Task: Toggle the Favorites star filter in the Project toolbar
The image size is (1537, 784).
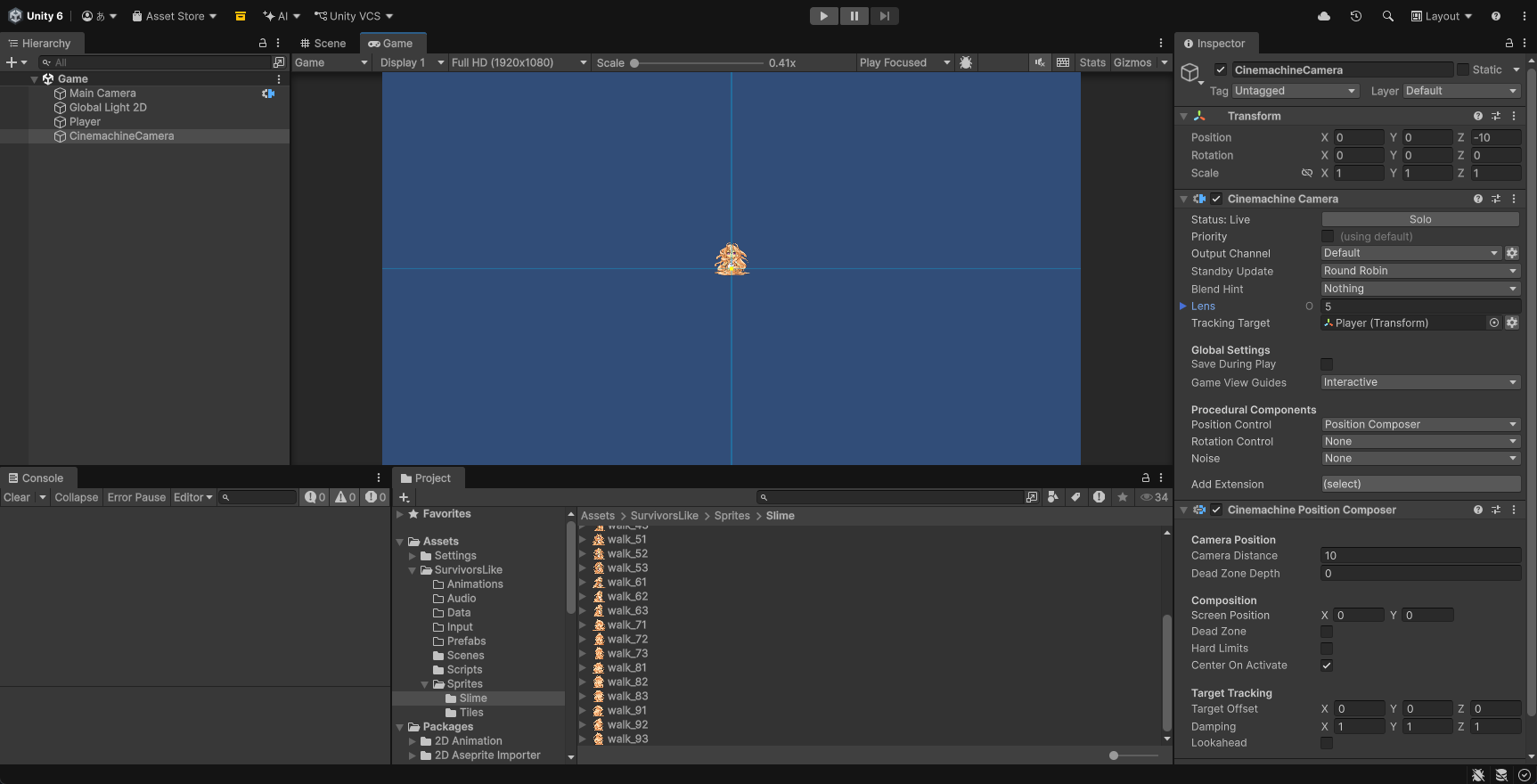Action: click(1123, 497)
